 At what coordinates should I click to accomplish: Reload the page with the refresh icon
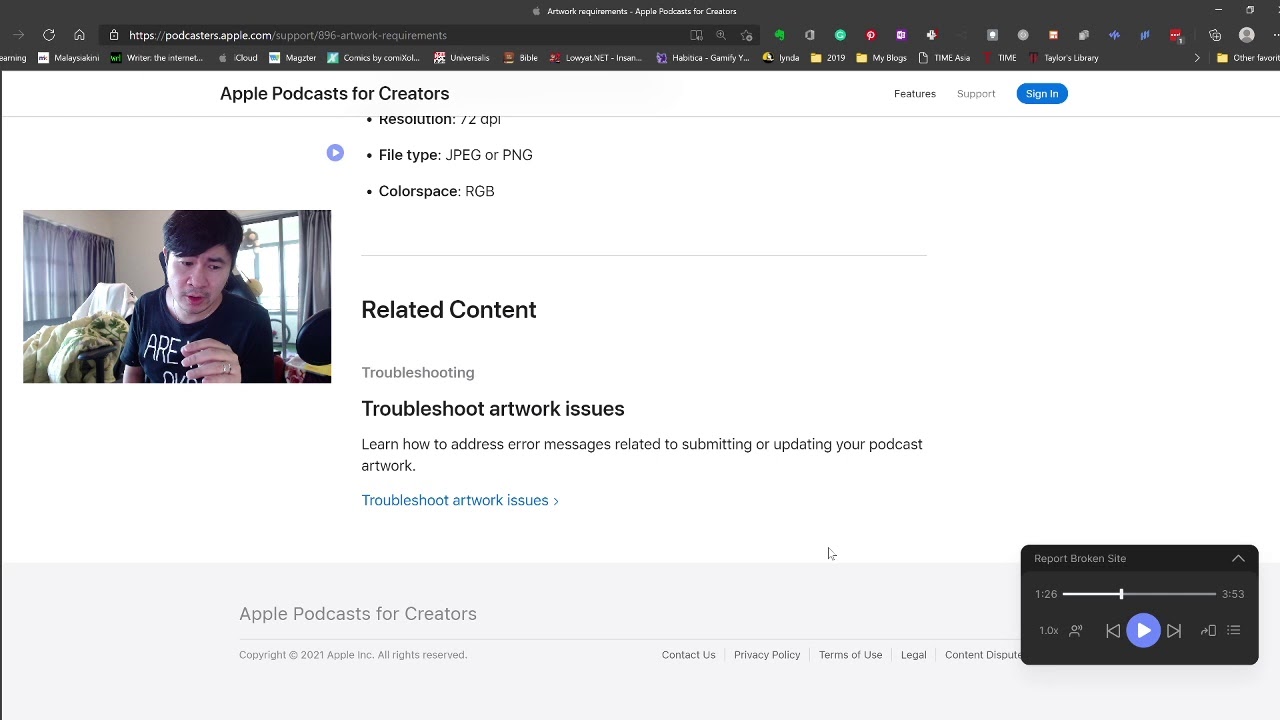tap(48, 35)
